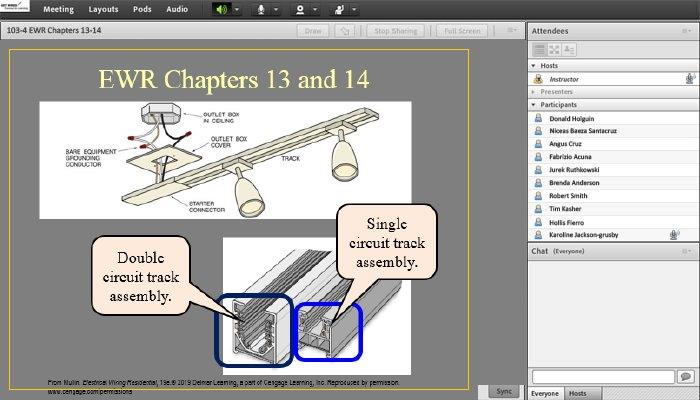Click the Instructor host avatar icon
The image size is (700, 400).
click(538, 79)
